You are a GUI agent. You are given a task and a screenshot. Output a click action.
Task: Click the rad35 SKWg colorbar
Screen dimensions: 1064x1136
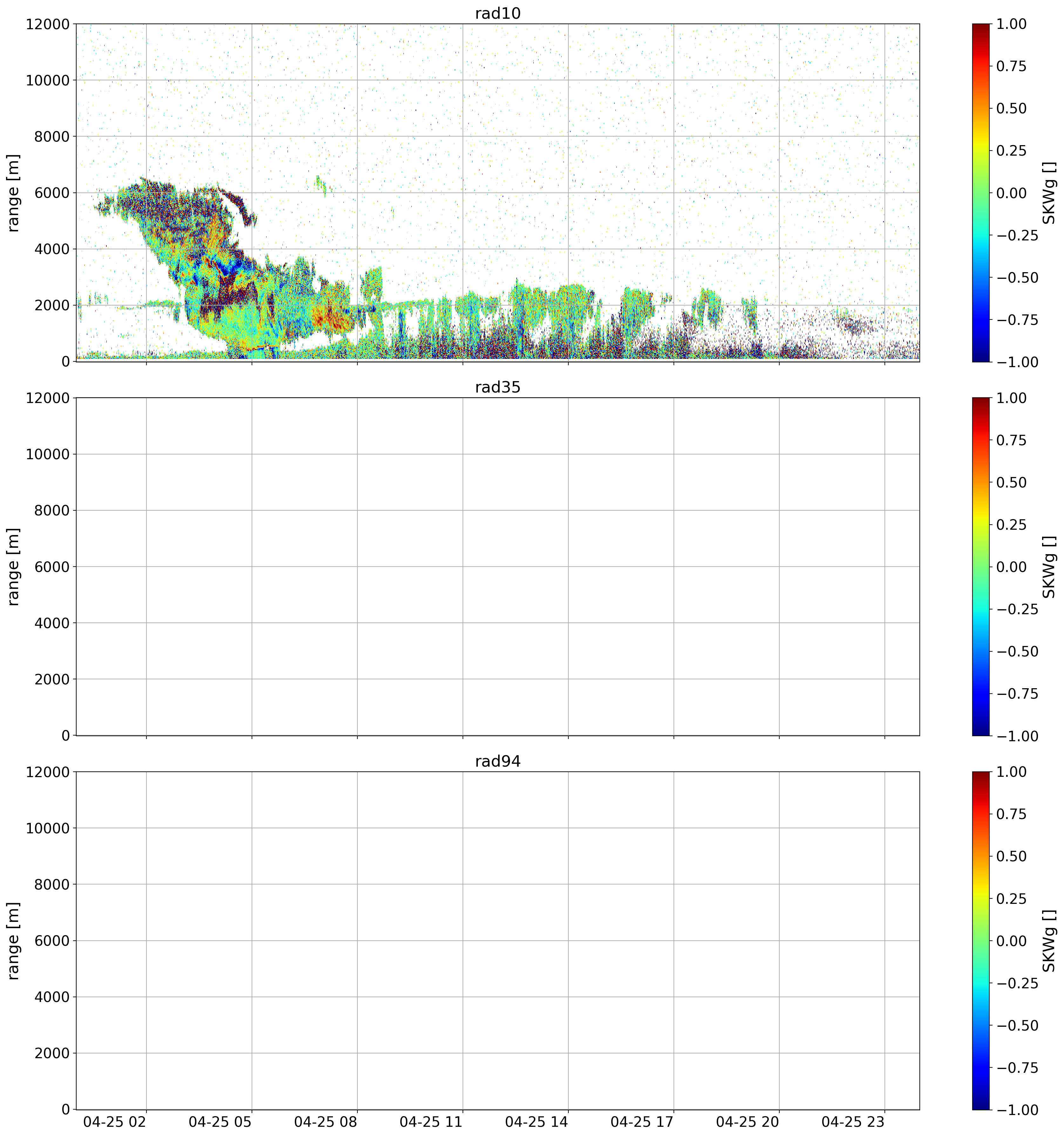click(x=980, y=566)
